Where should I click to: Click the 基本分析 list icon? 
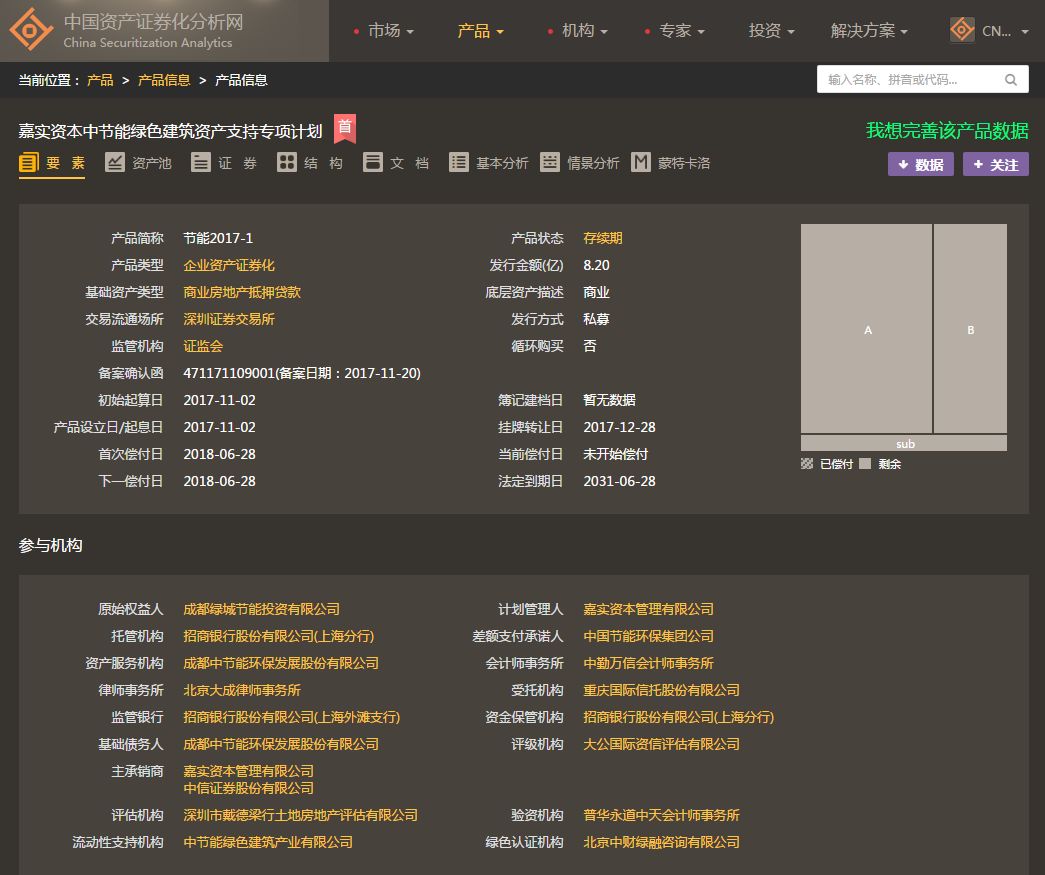(459, 163)
